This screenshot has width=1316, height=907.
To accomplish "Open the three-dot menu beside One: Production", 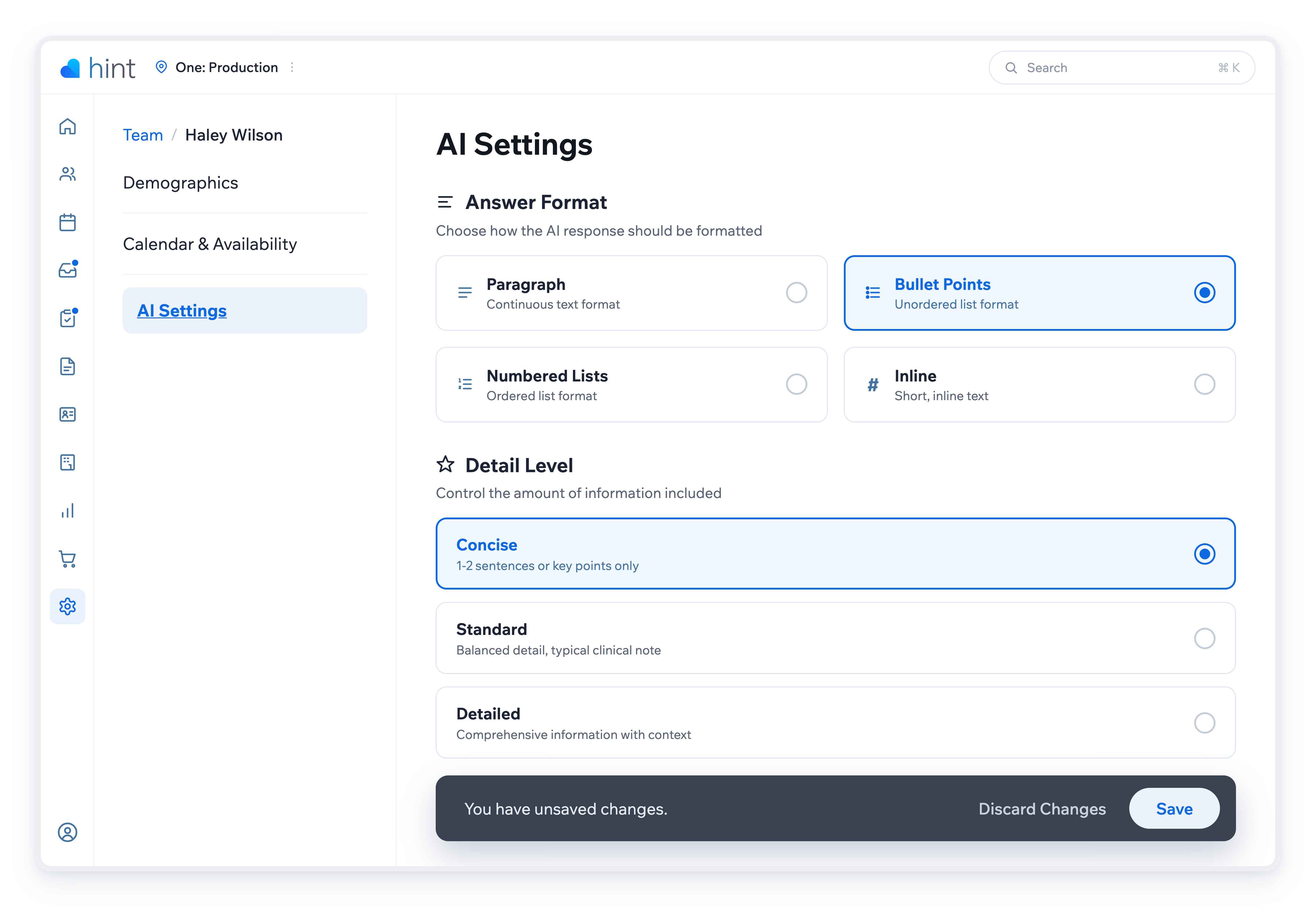I will 292,67.
